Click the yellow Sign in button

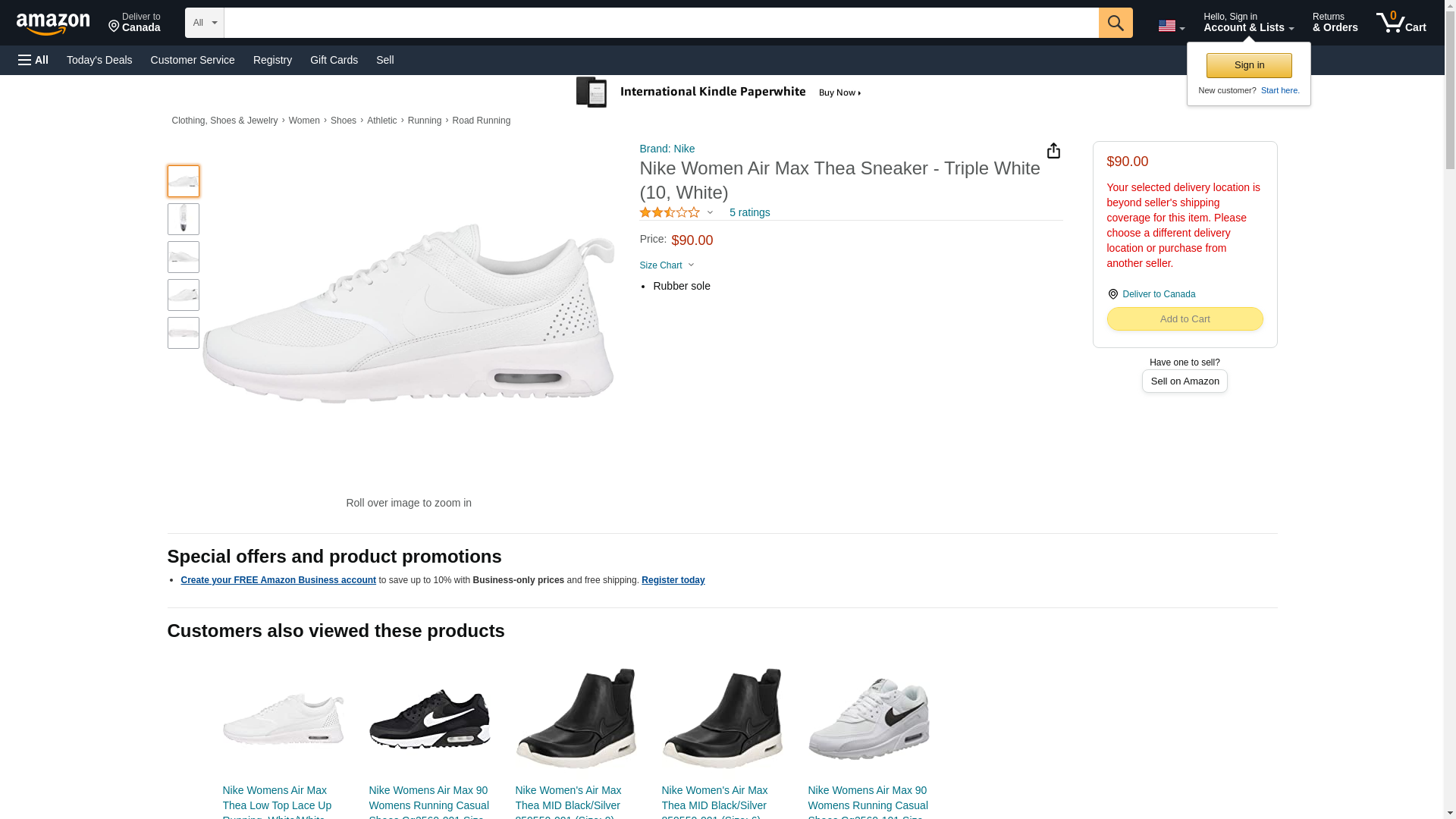point(1249,65)
